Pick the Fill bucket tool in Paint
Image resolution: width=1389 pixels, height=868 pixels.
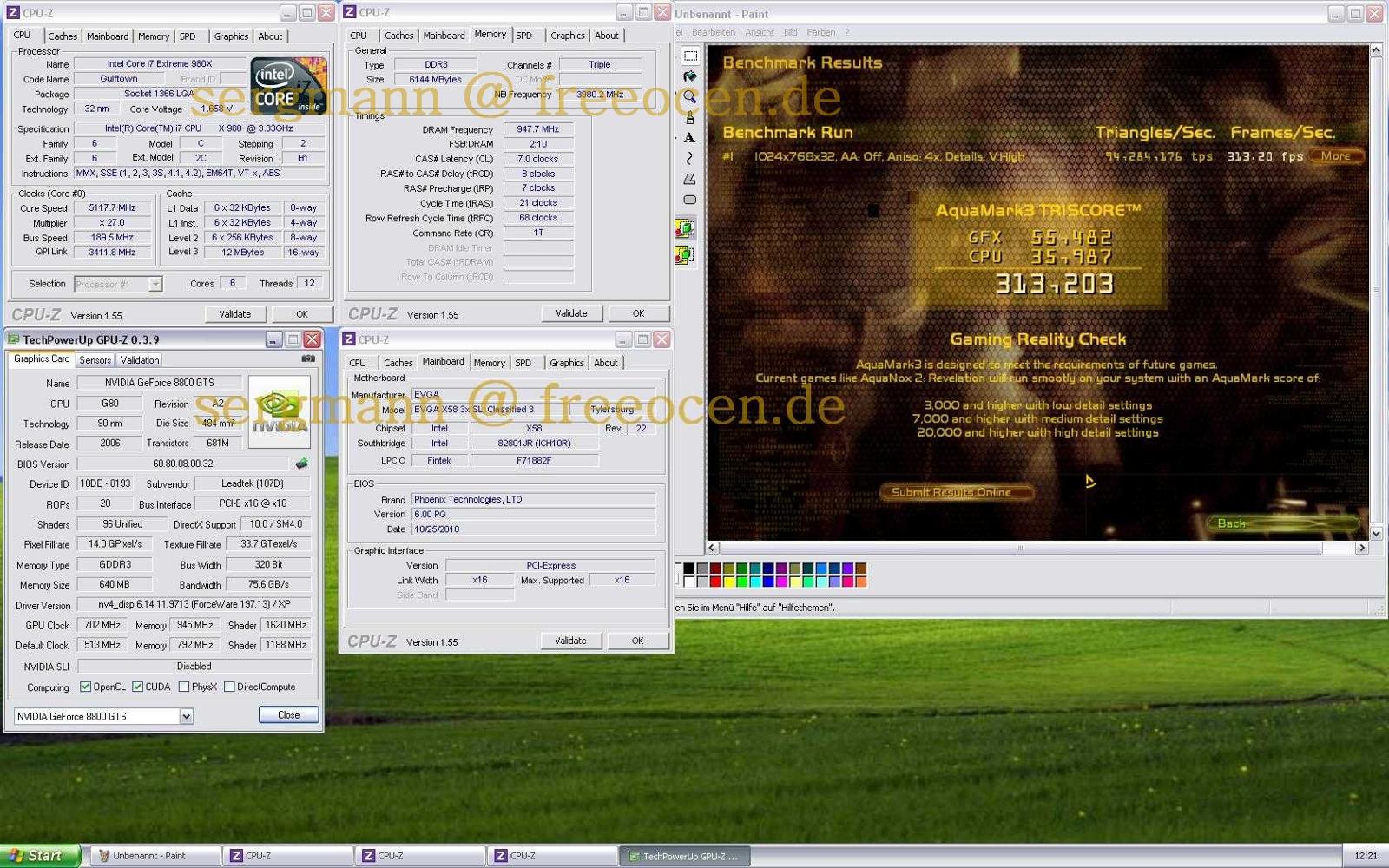pos(690,76)
